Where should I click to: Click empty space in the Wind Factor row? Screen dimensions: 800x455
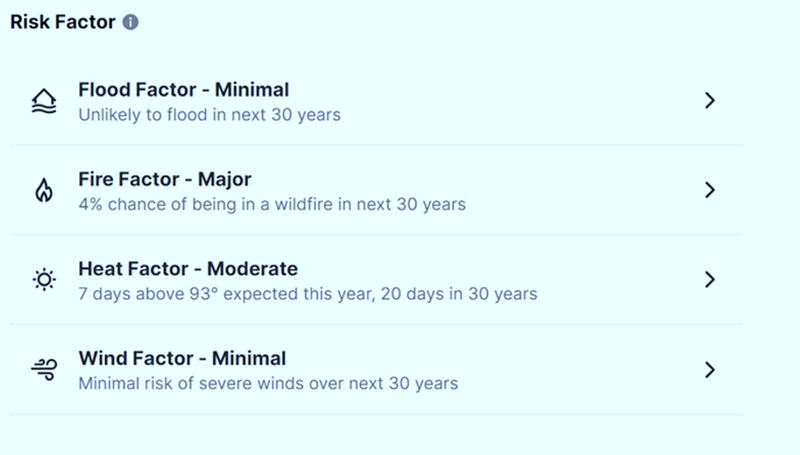(x=580, y=370)
